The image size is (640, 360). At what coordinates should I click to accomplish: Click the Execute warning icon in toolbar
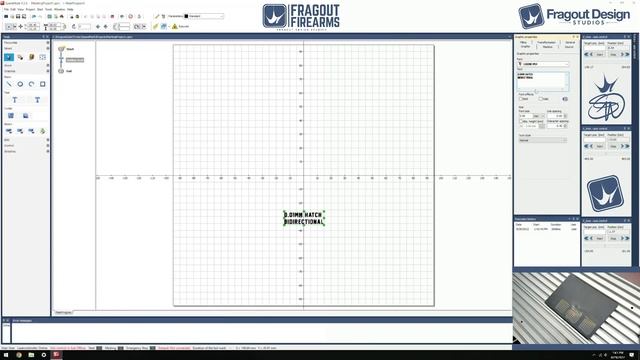coord(175,26)
